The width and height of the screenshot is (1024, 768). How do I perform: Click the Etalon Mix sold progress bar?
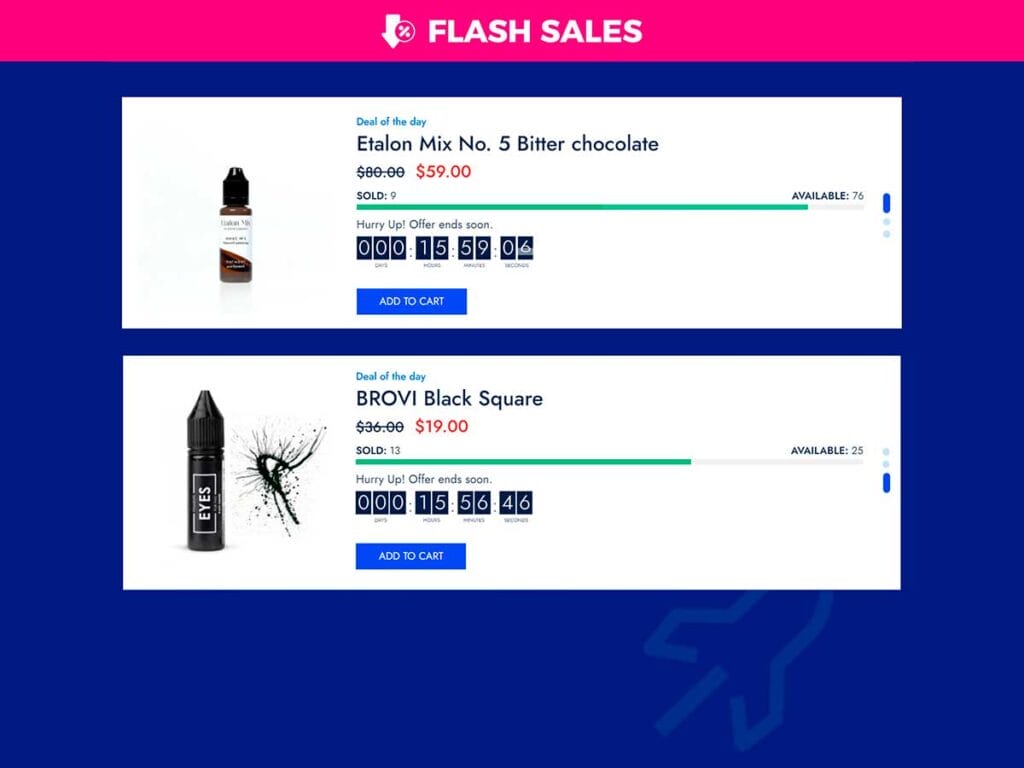pos(610,207)
